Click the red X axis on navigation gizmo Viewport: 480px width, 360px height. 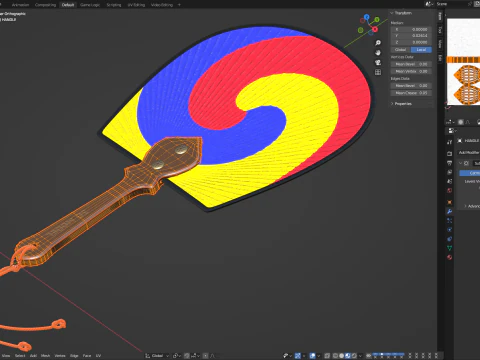(x=375, y=29)
